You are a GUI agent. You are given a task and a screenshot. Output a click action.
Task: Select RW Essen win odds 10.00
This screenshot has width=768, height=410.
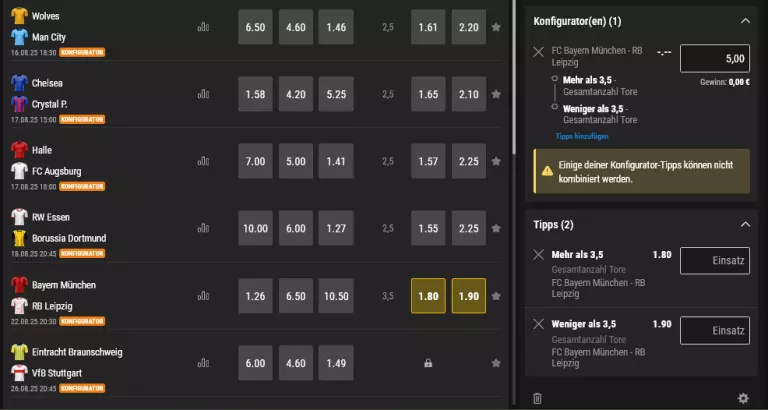point(255,228)
